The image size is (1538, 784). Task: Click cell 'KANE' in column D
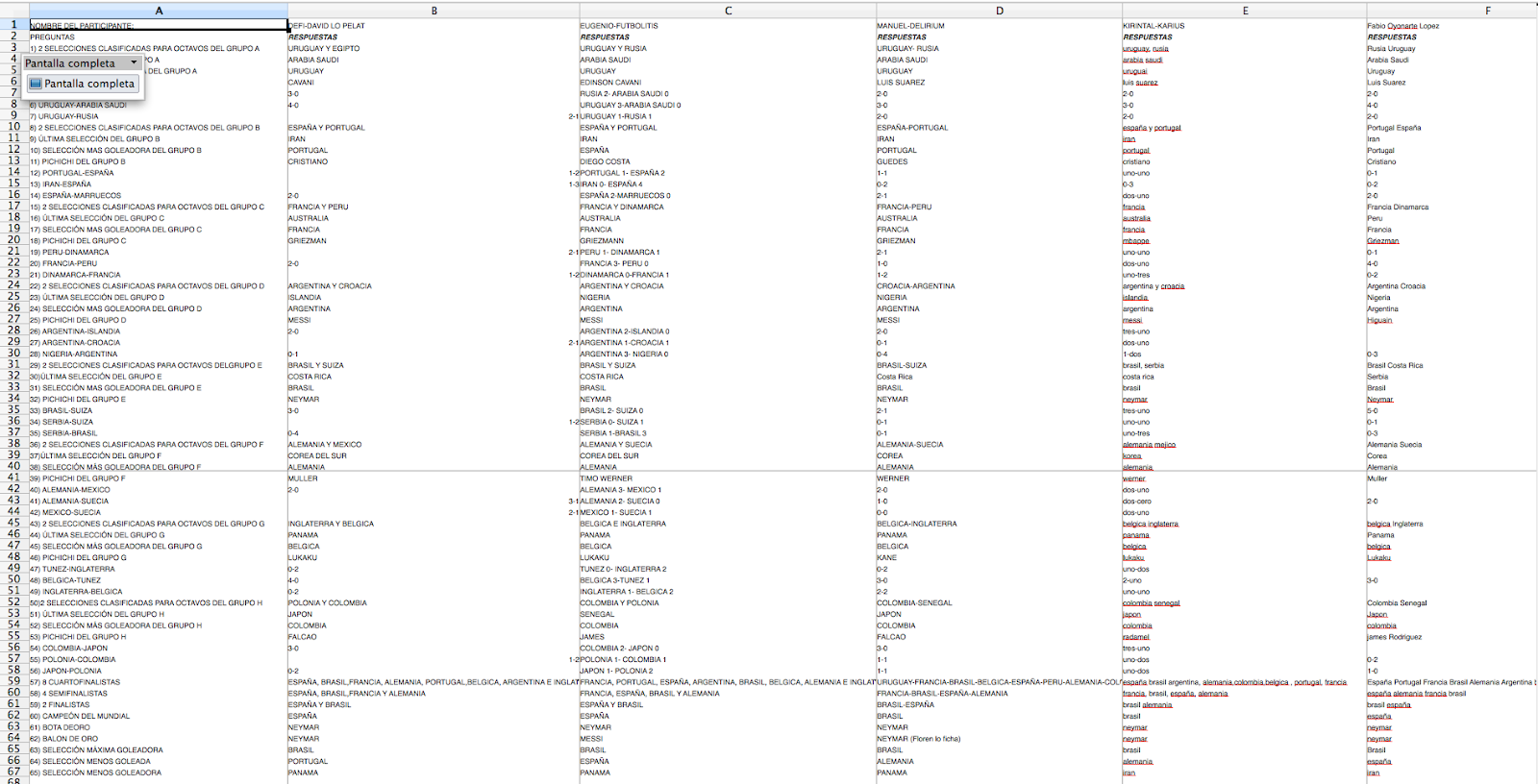click(886, 557)
